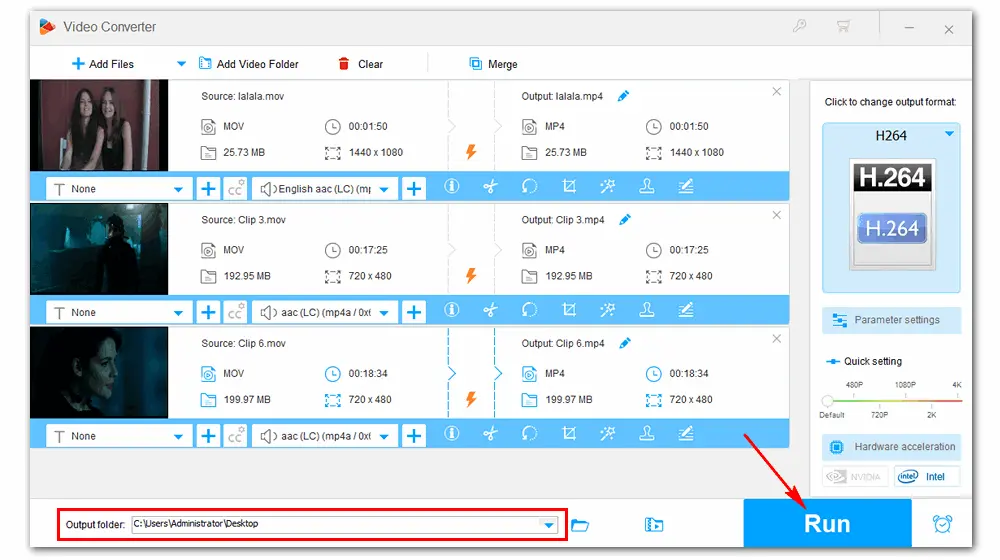Rotate the Clip 6.mov video

pos(529,434)
